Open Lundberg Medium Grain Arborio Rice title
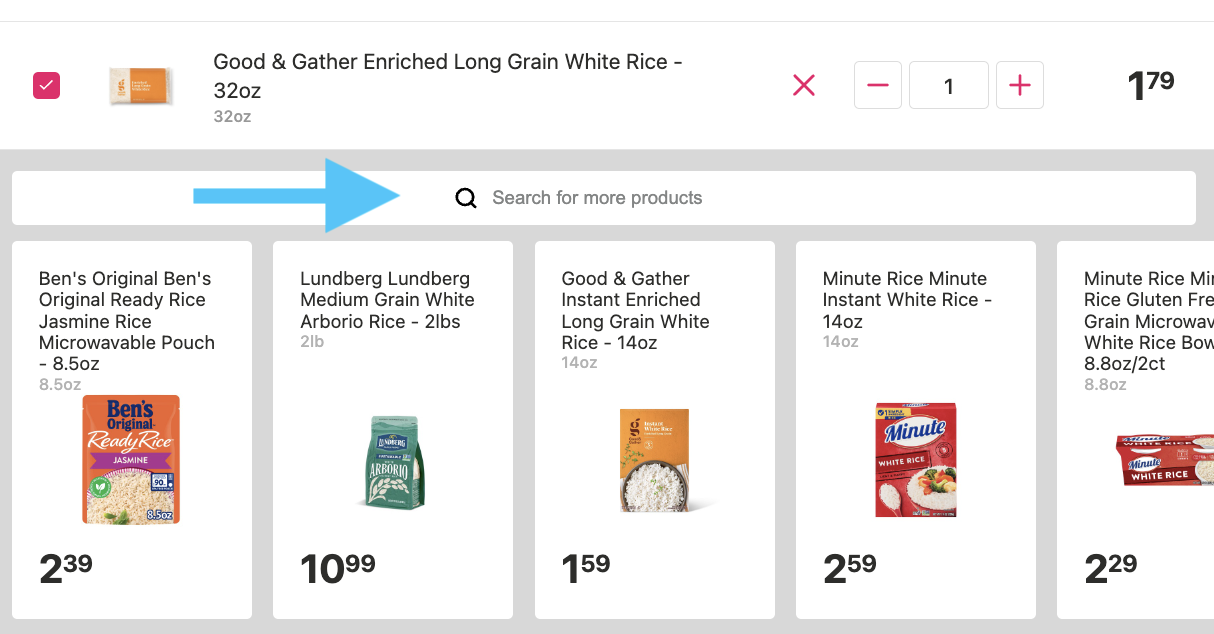 [388, 300]
